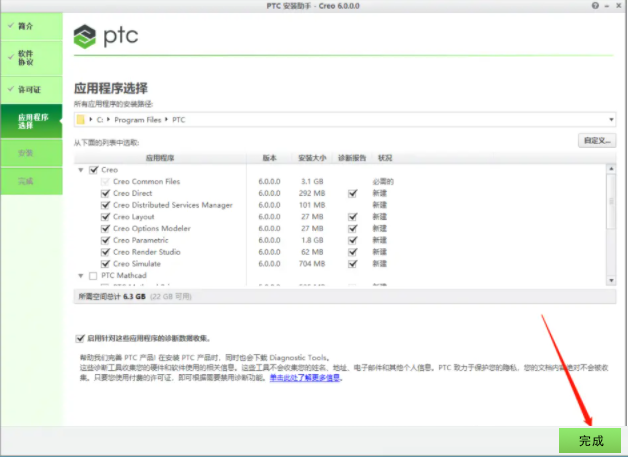Click the 诊断报告 column header

tap(352, 158)
